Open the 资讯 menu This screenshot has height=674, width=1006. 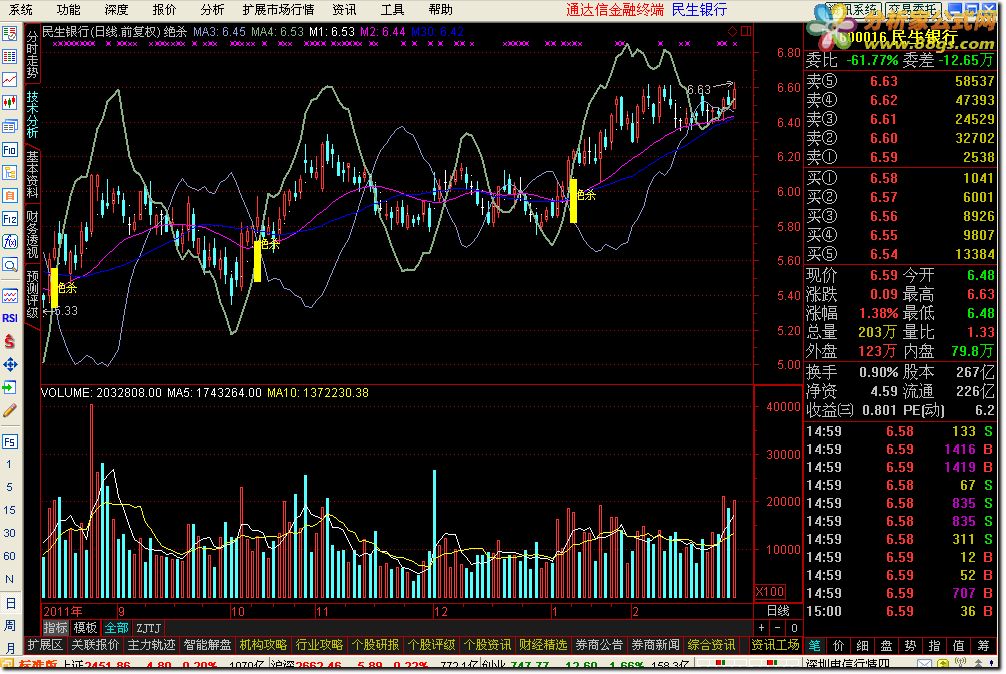[x=345, y=10]
